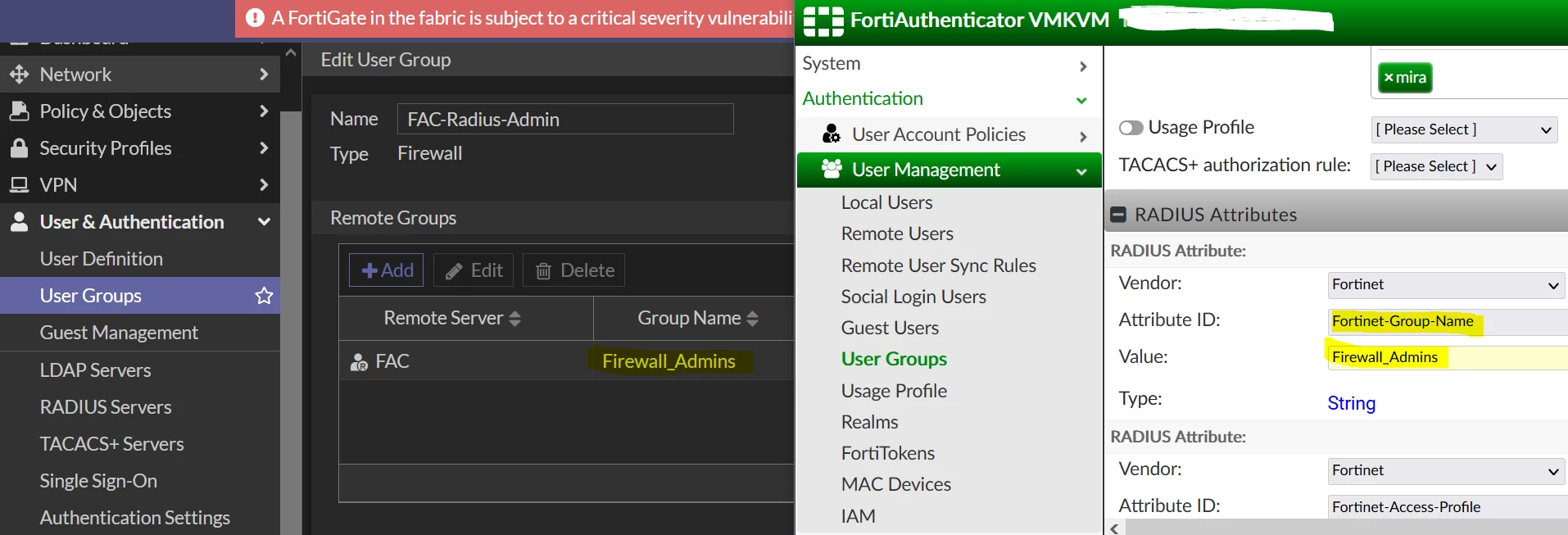This screenshot has width=1568, height=535.
Task: Click FortiGate sidebar scroll up arrow
Action: 291,52
